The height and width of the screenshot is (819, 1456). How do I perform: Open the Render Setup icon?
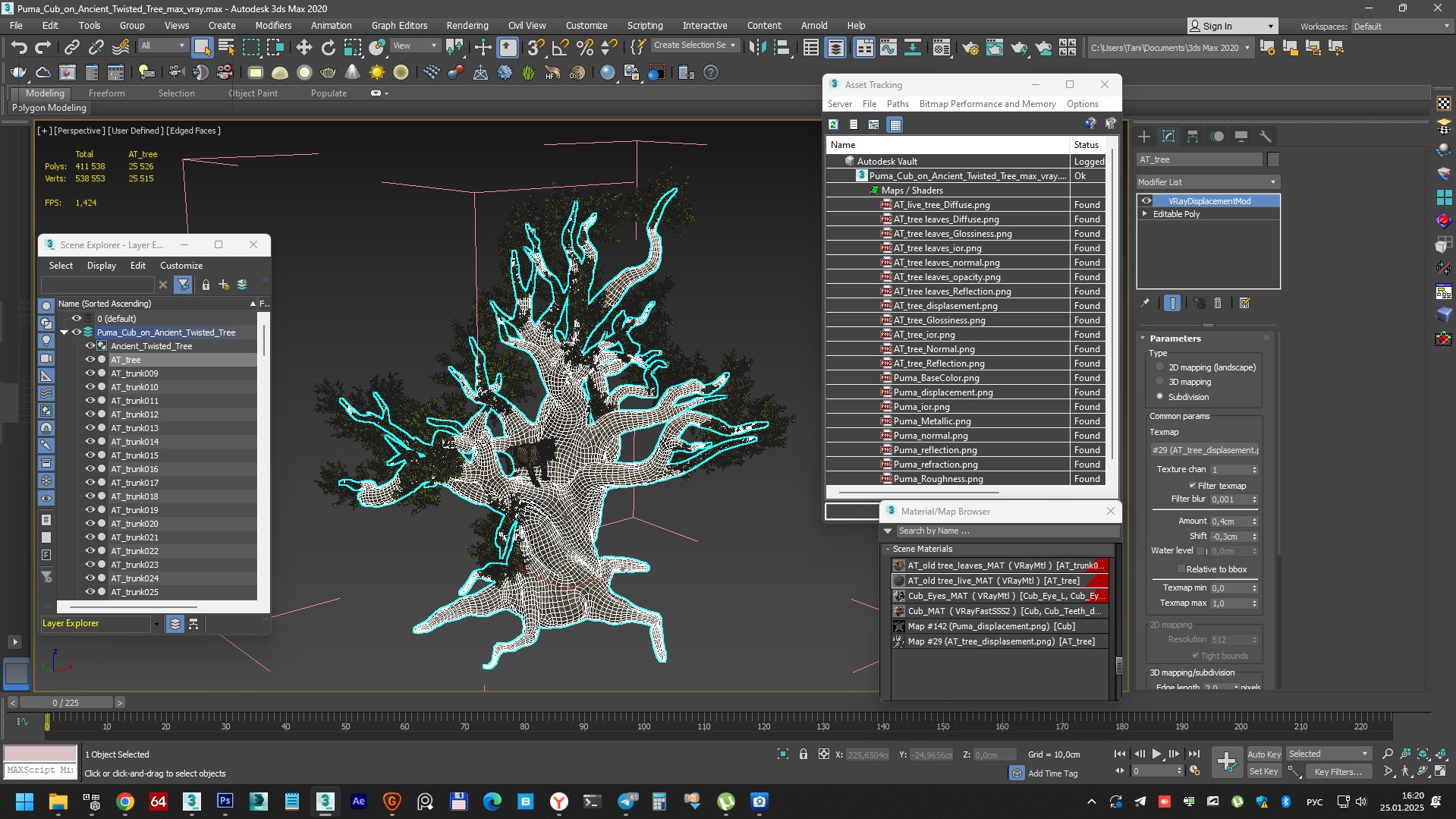pyautogui.click(x=970, y=47)
